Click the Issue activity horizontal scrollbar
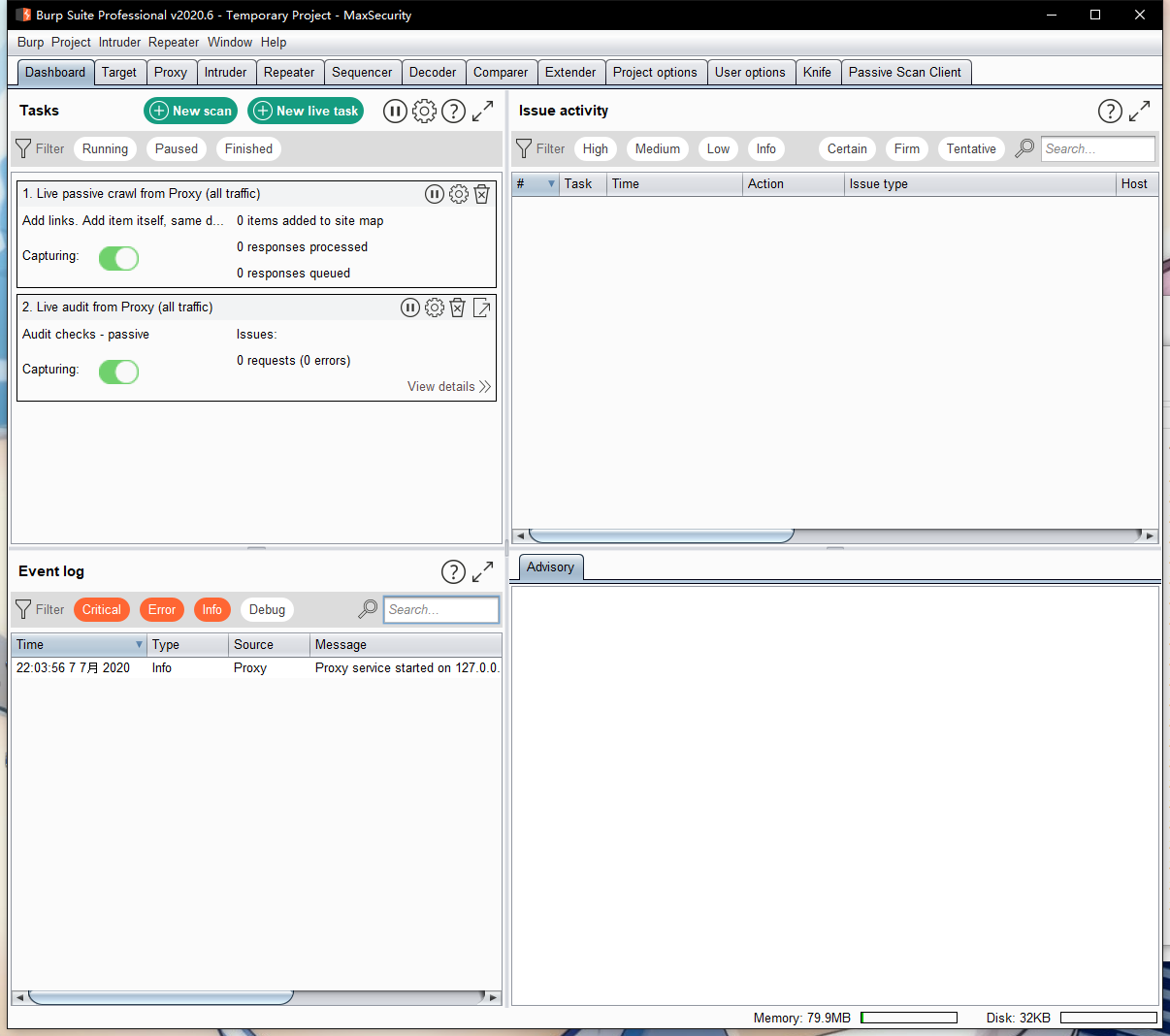 [x=835, y=535]
